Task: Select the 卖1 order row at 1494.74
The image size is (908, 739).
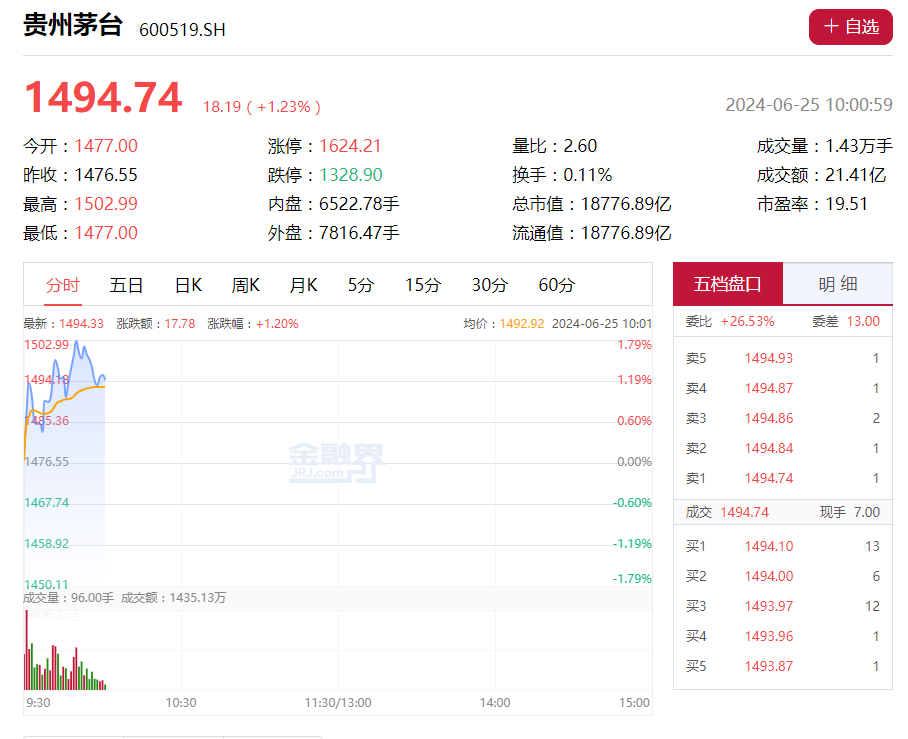Action: (x=783, y=479)
